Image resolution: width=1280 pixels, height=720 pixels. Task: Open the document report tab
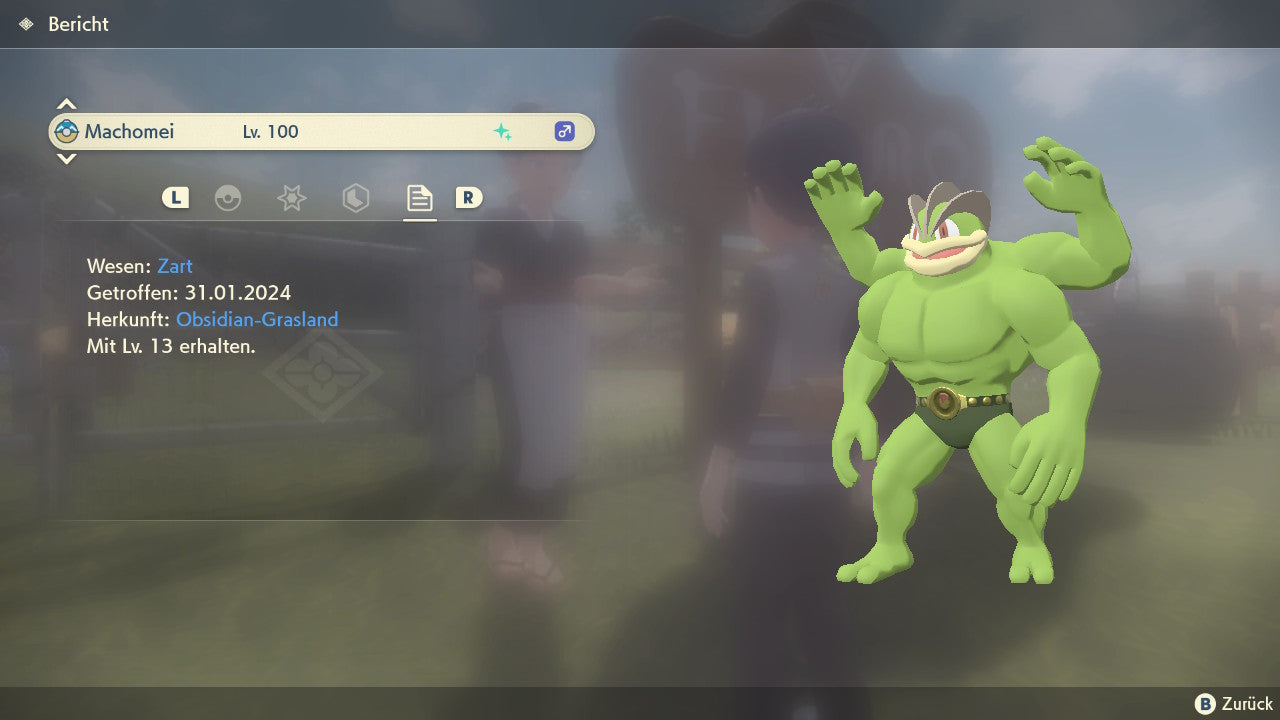[419, 198]
